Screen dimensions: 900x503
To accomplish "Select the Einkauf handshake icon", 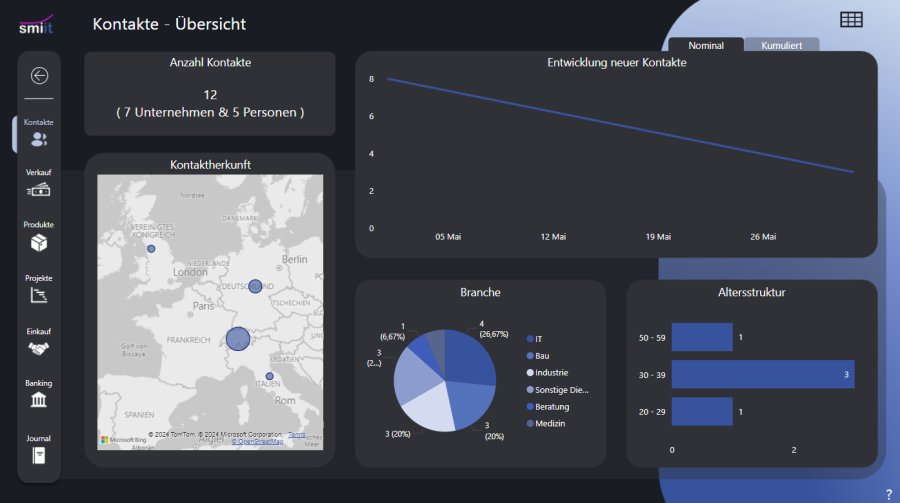I will [39, 349].
